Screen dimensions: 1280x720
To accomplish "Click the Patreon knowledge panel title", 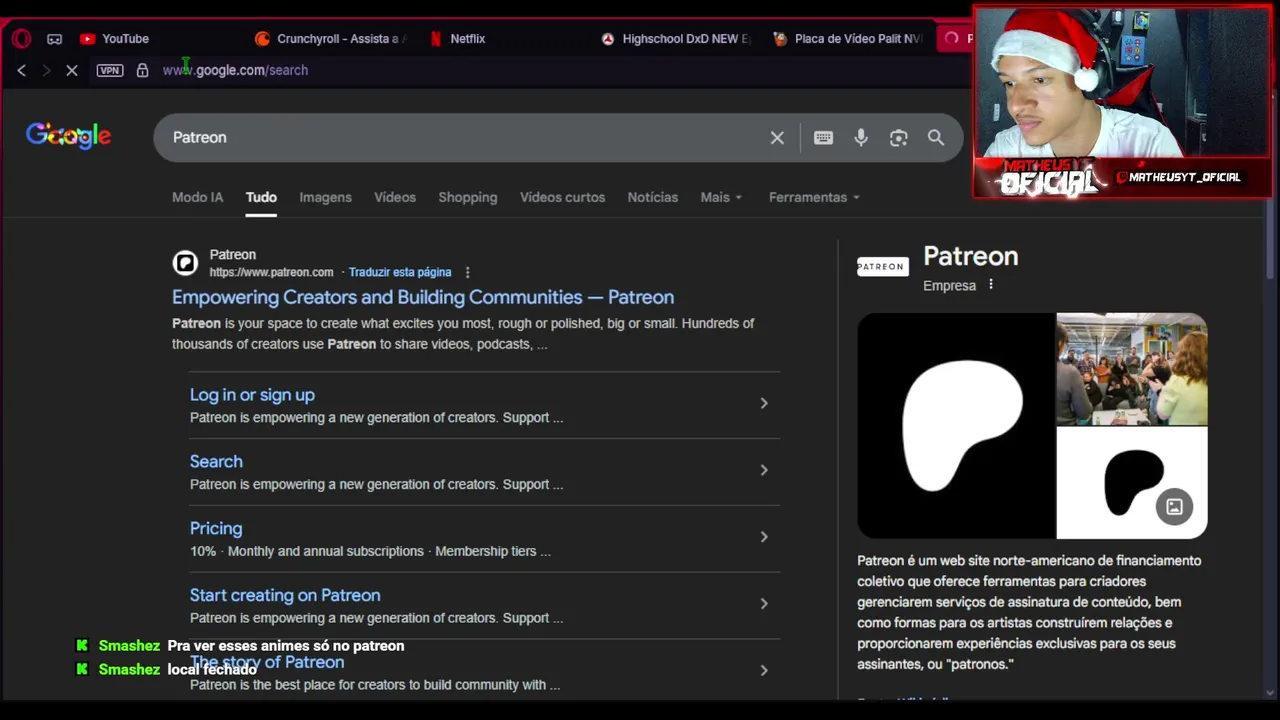I will point(970,256).
